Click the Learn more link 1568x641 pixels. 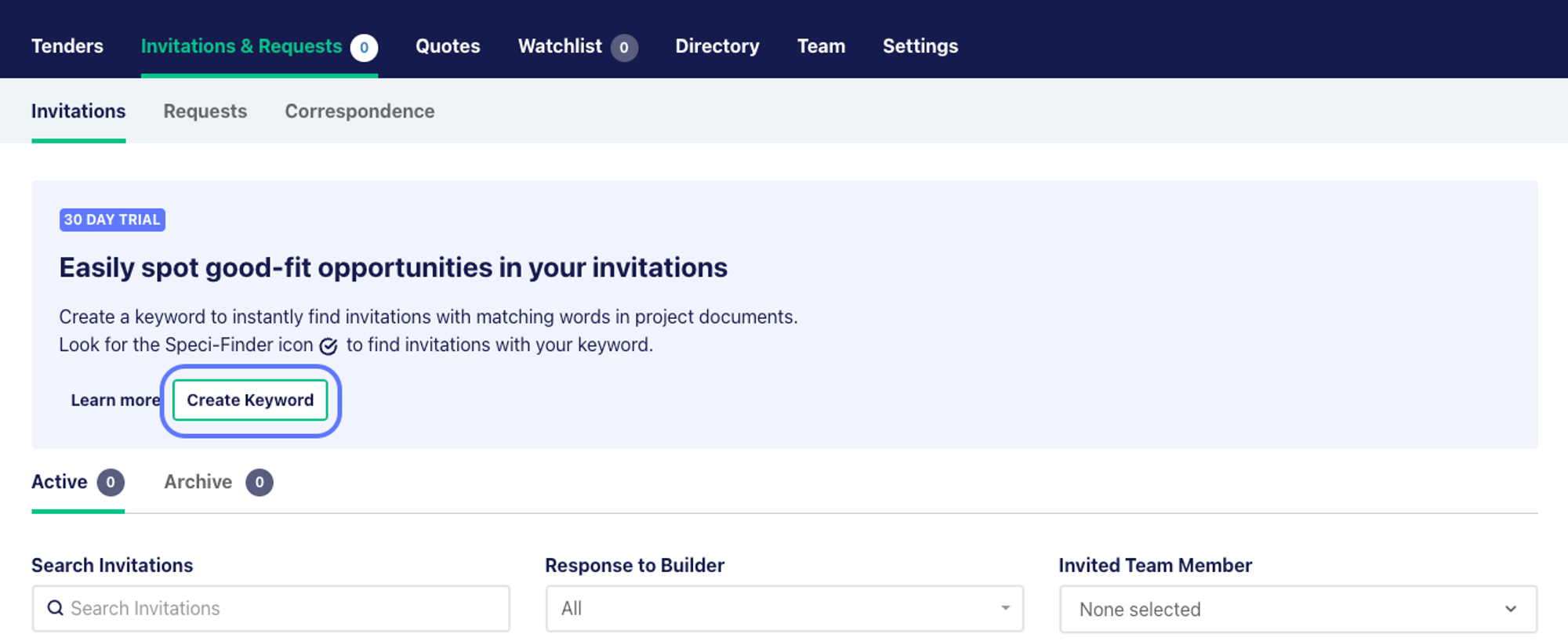[115, 400]
